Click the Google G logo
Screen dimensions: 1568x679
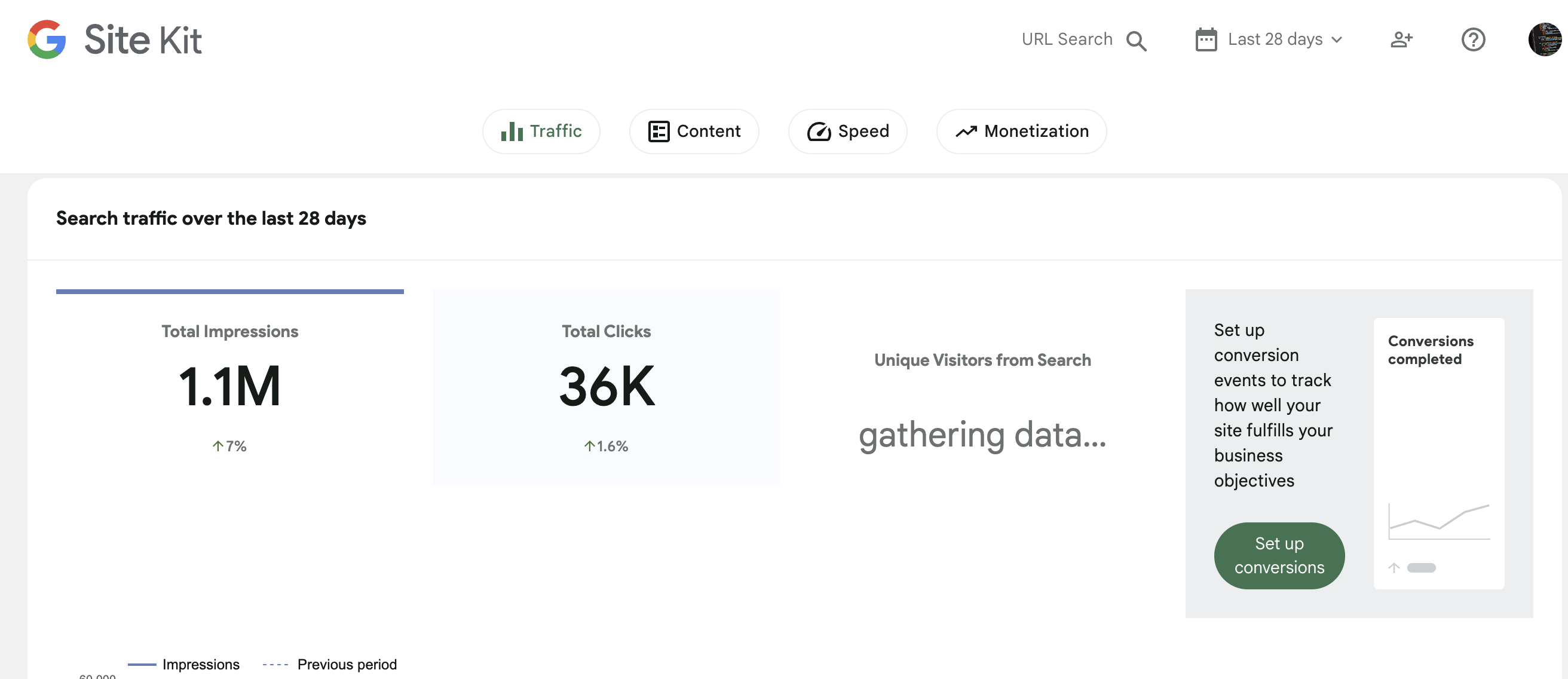(46, 39)
